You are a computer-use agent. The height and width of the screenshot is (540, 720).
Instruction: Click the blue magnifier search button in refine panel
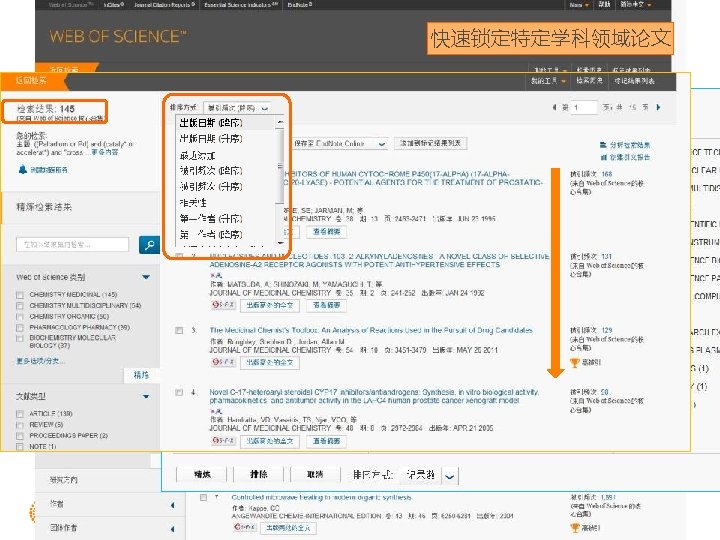pos(149,245)
